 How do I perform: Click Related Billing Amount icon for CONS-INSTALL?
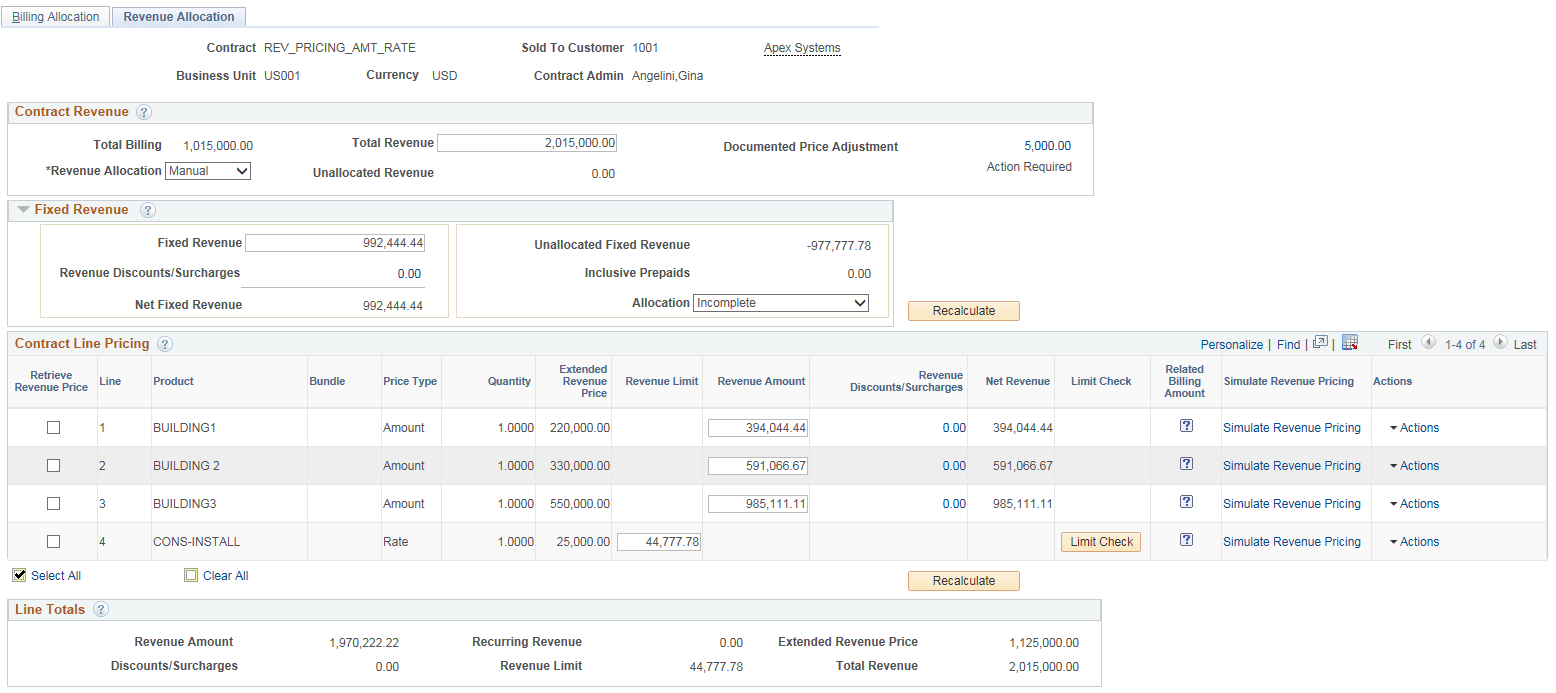pos(1186,538)
